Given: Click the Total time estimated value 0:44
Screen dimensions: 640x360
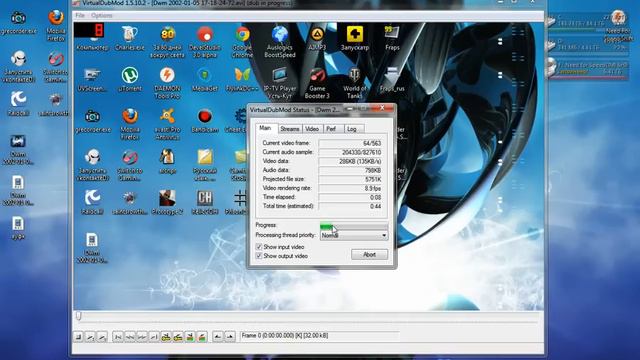Looking at the screenshot, I should [x=350, y=206].
